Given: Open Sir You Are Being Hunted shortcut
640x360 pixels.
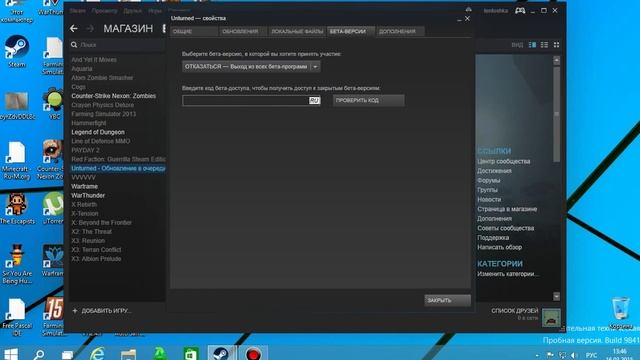Looking at the screenshot, I should [x=17, y=264].
